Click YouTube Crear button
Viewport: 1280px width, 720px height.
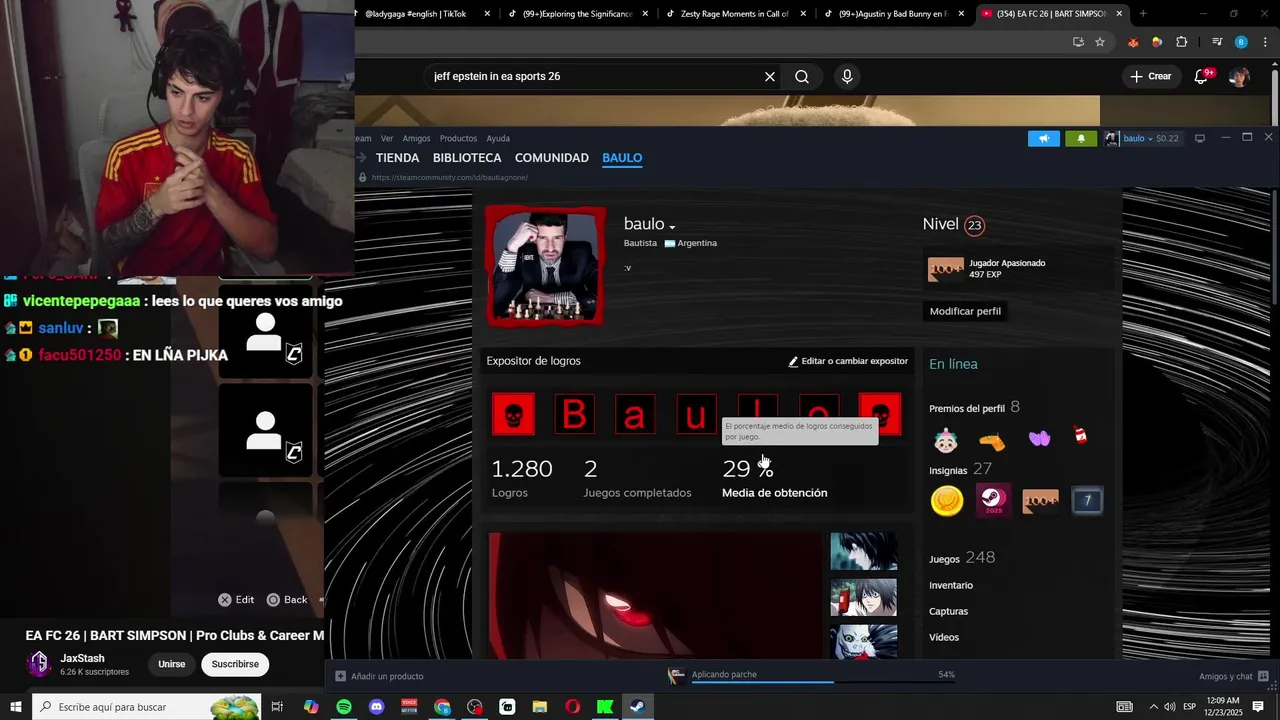point(1150,76)
